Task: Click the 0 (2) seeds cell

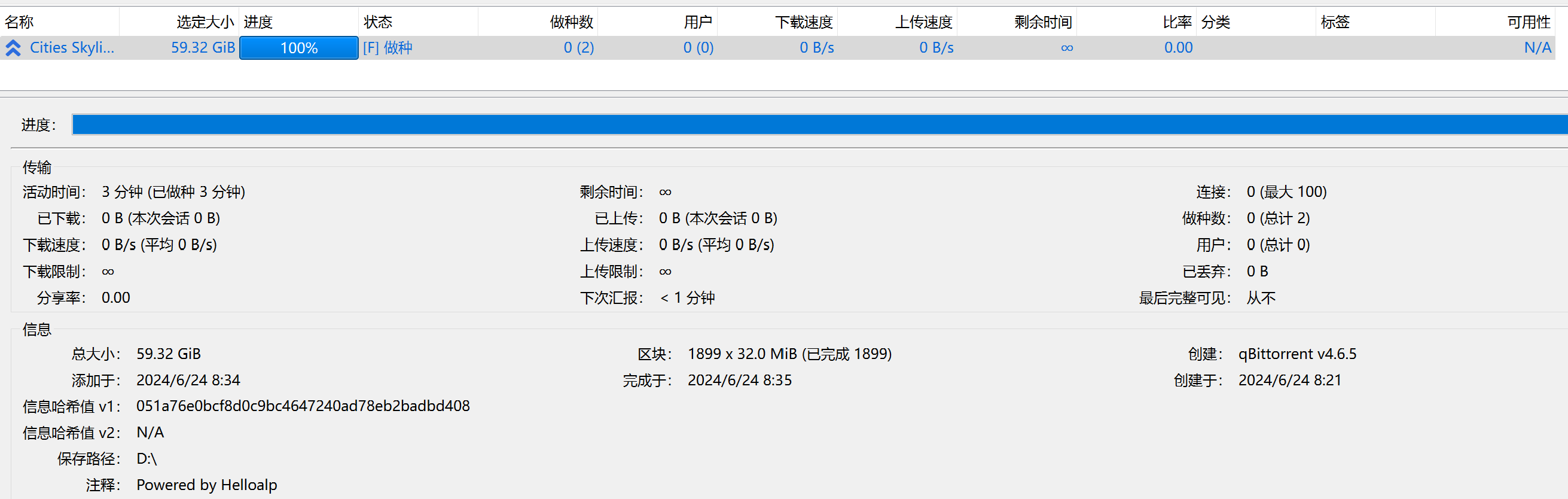Action: [578, 48]
